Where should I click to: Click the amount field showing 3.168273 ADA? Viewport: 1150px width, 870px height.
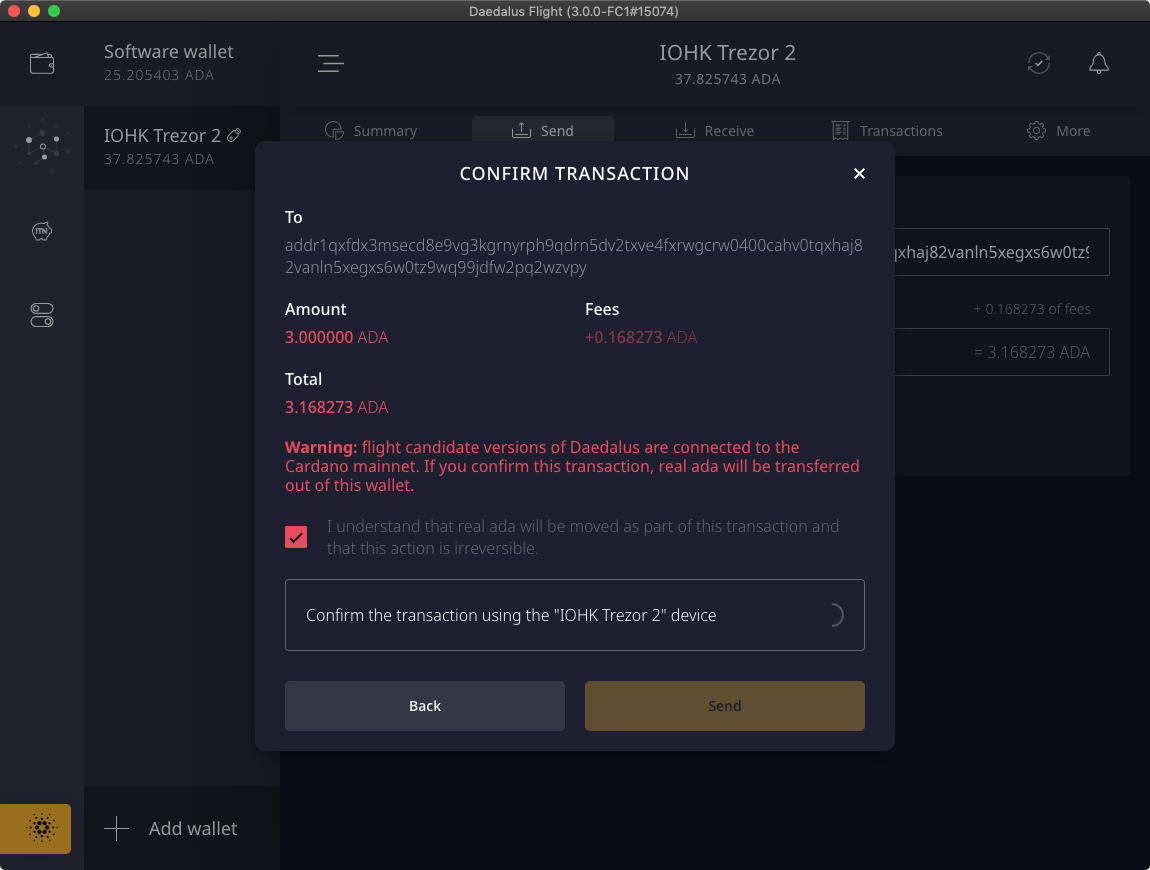tap(1001, 352)
